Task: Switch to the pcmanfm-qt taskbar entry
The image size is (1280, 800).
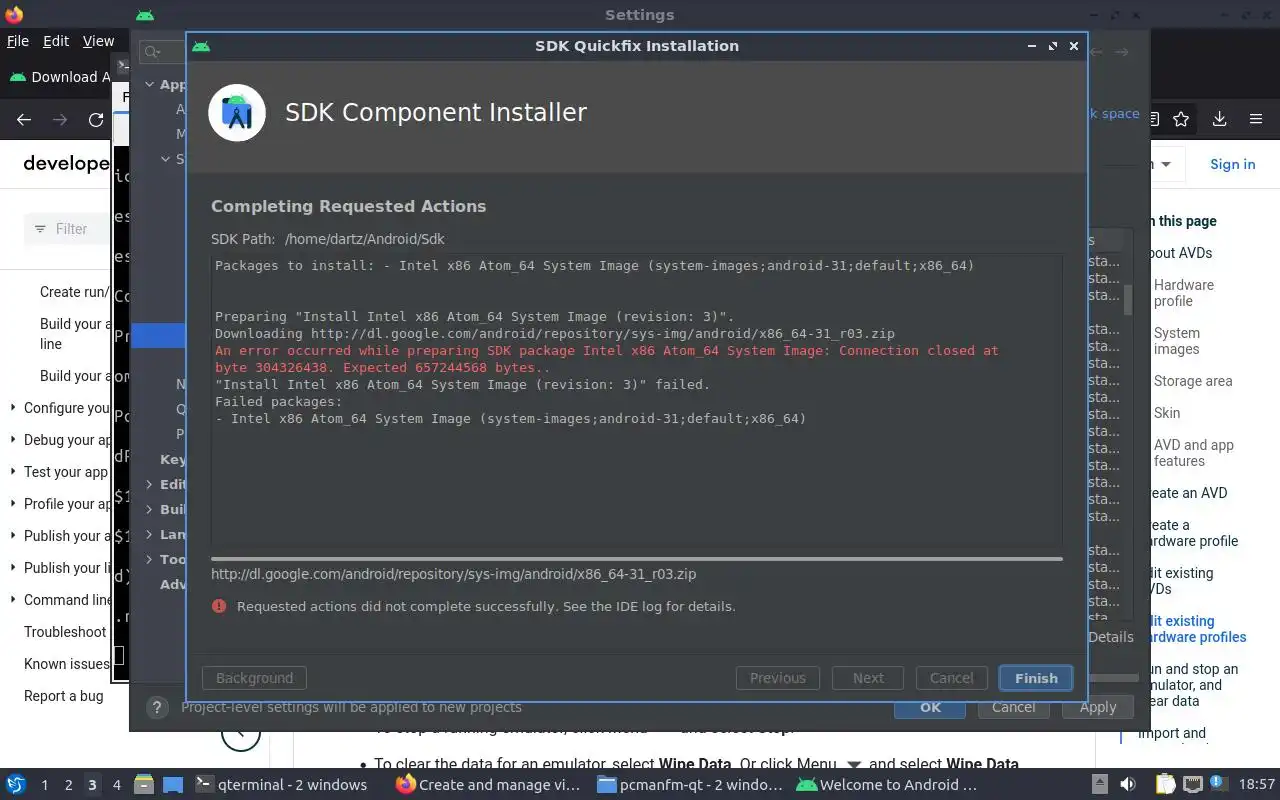Action: click(x=690, y=785)
